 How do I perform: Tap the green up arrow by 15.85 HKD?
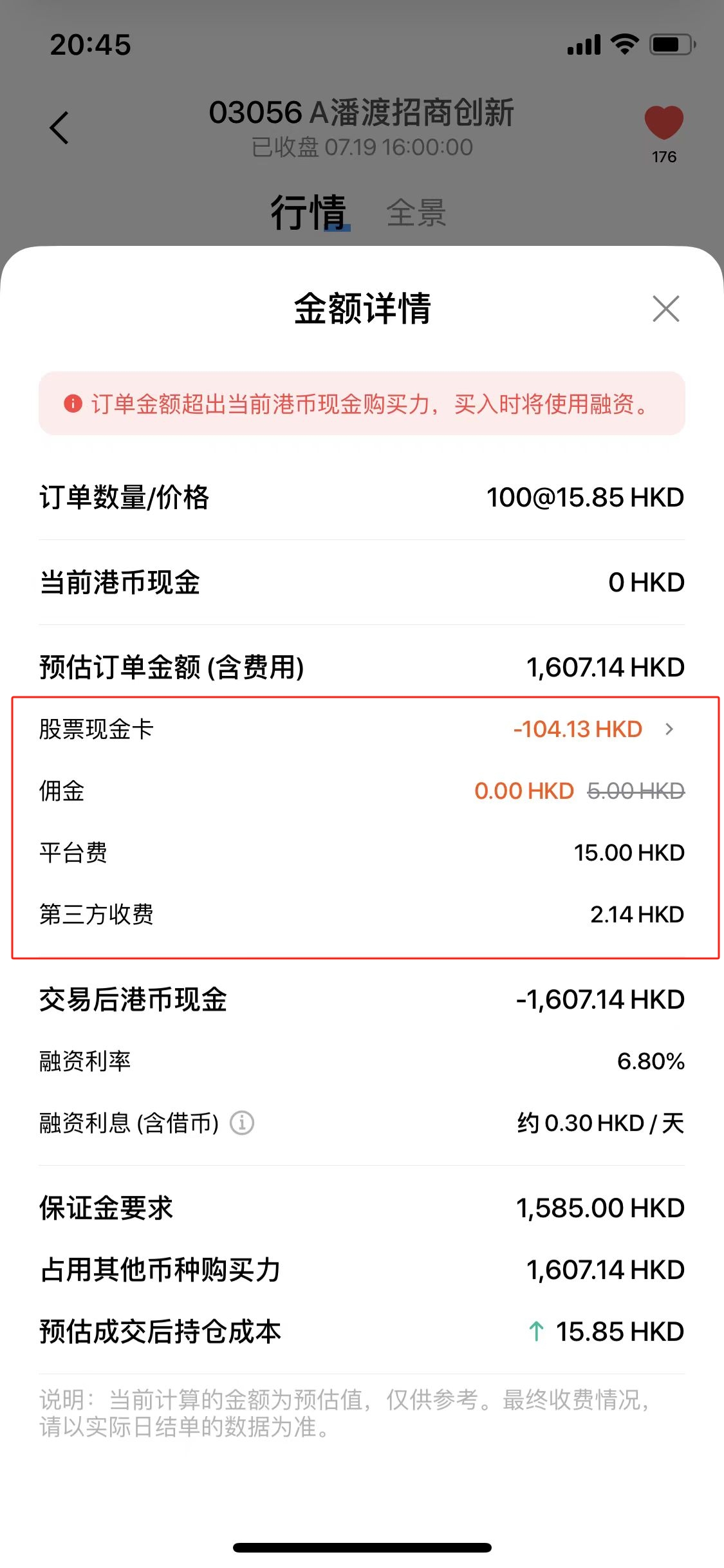(536, 1331)
